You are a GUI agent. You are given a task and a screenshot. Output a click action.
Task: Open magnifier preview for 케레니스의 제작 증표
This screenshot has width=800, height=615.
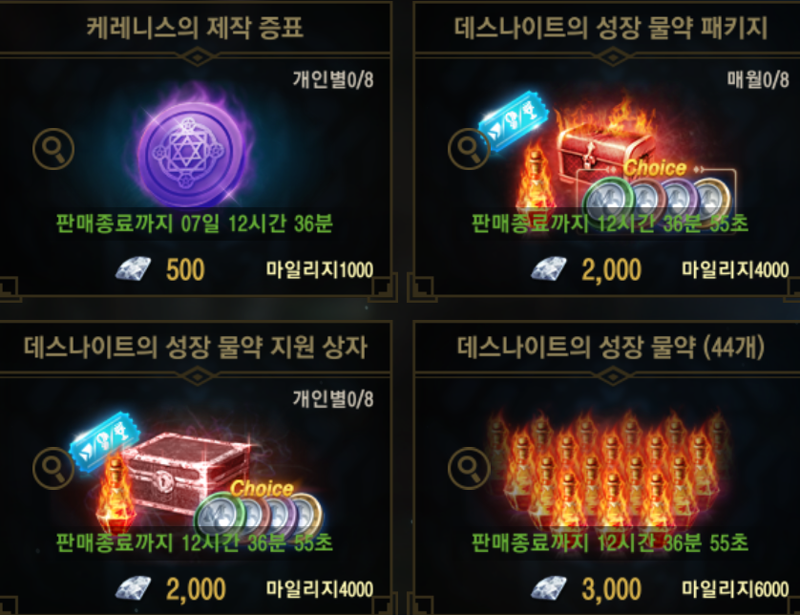[x=54, y=149]
